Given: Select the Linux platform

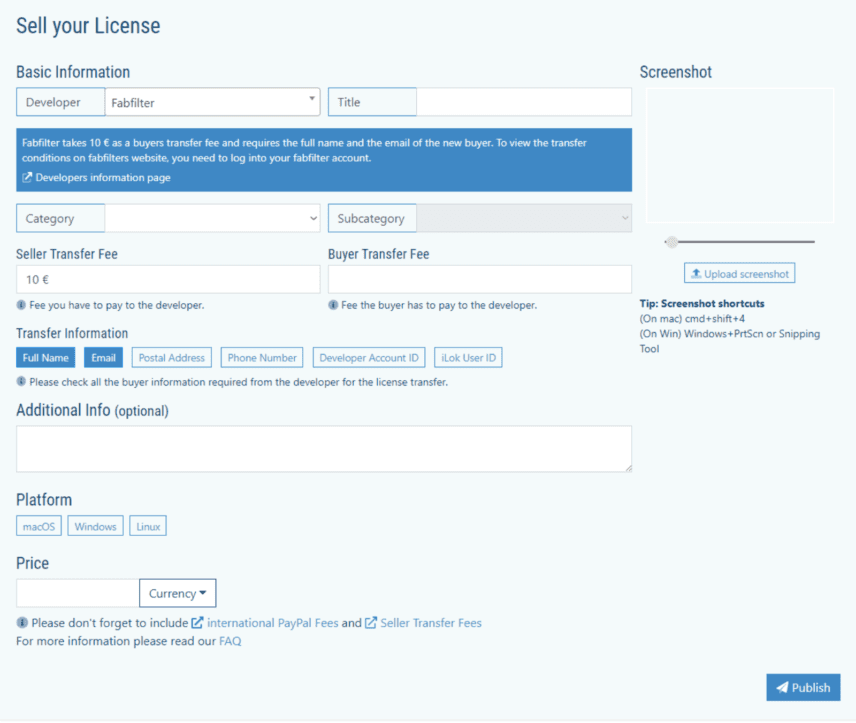Looking at the screenshot, I should pos(148,526).
